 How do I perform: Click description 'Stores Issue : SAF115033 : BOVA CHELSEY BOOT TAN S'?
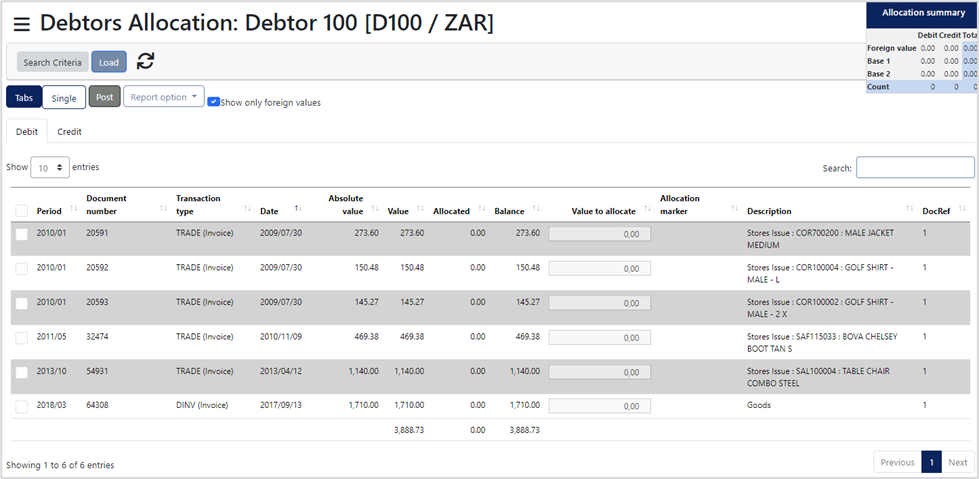822,342
